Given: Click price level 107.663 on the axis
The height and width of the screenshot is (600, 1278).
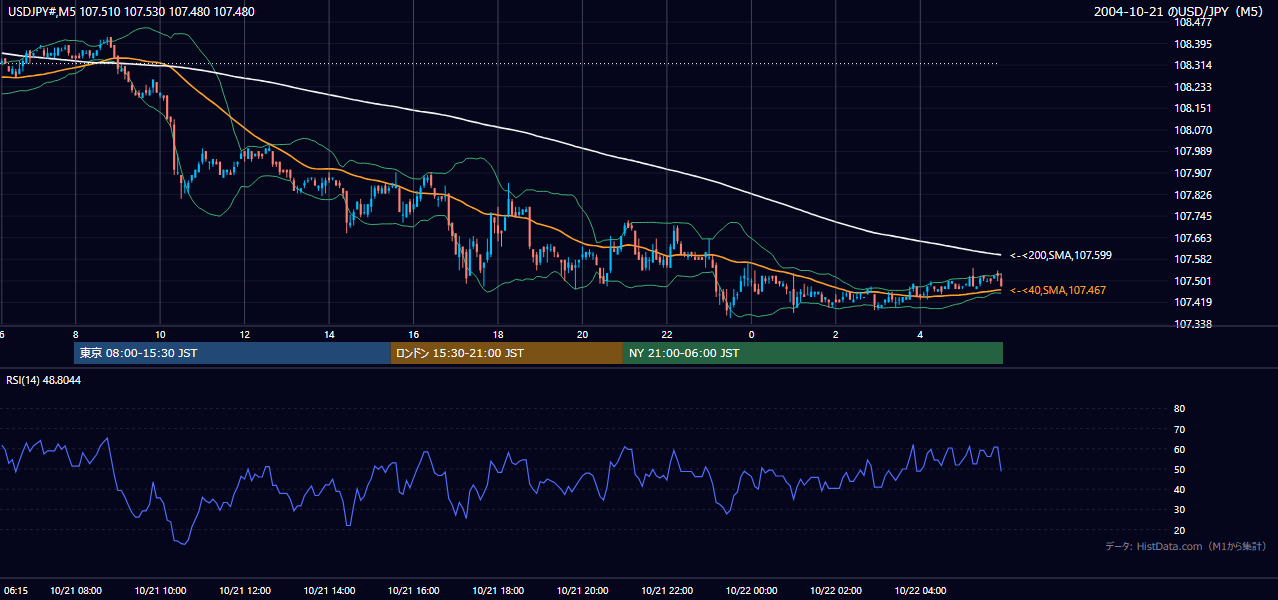Looking at the screenshot, I should point(1192,238).
